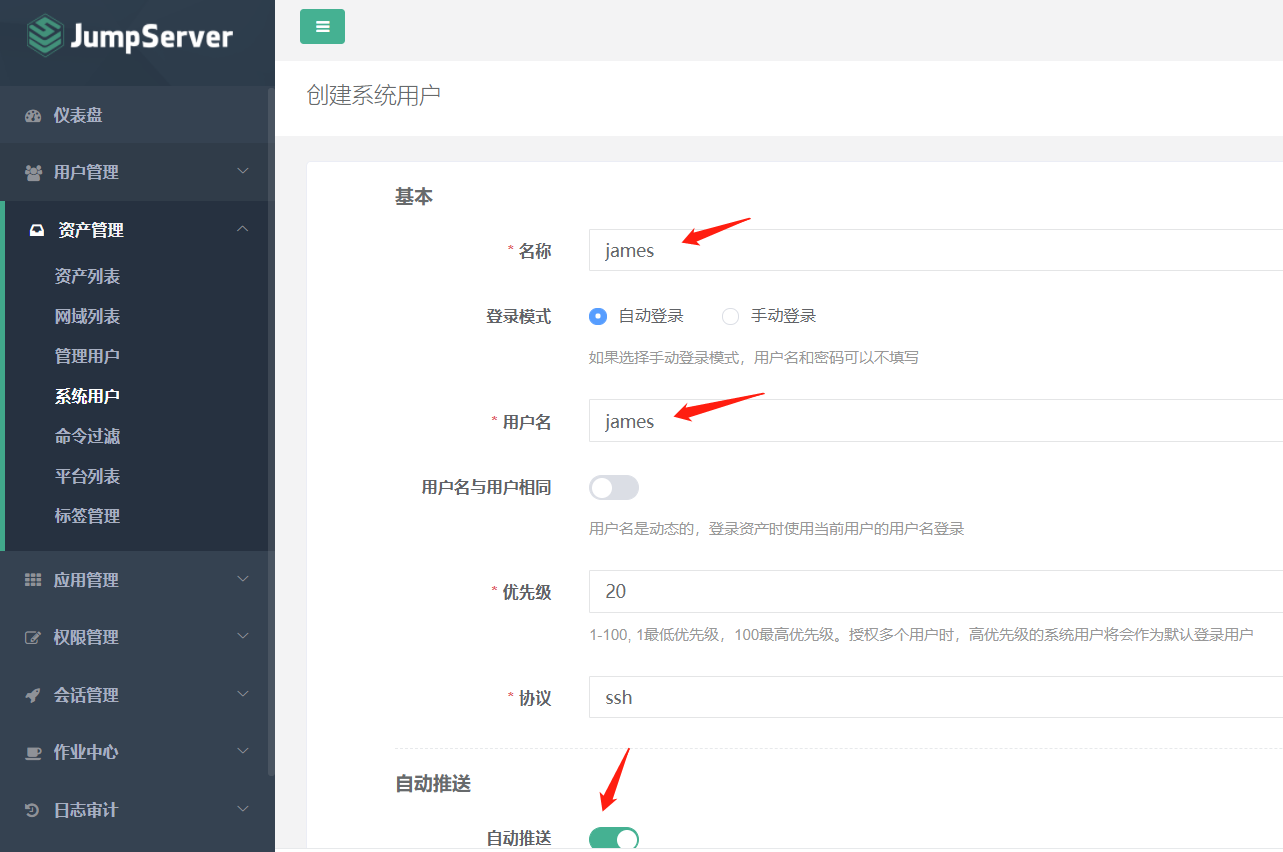Expand the 权限管理 menu chevron
Viewport: 1283px width, 852px height.
tap(243, 636)
